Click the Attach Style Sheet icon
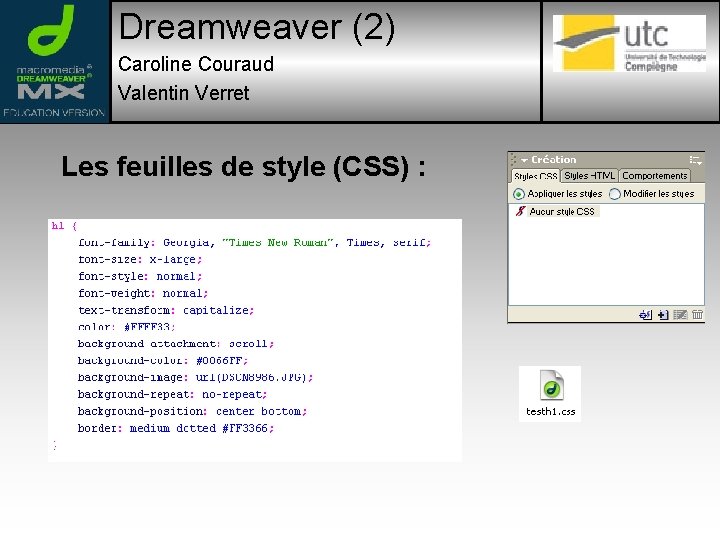The height and width of the screenshot is (540, 720). [645, 315]
